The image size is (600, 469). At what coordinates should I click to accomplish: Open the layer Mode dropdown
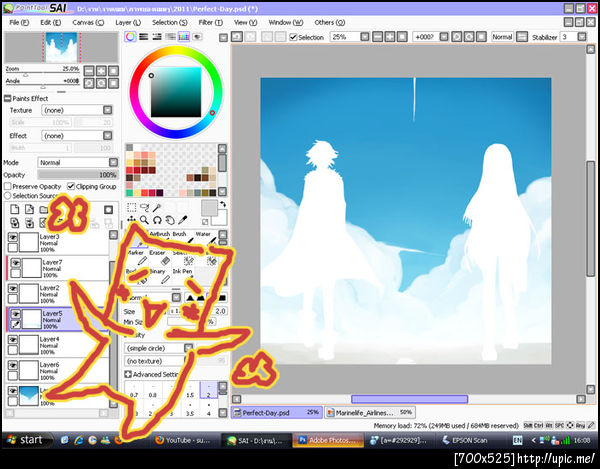113,162
